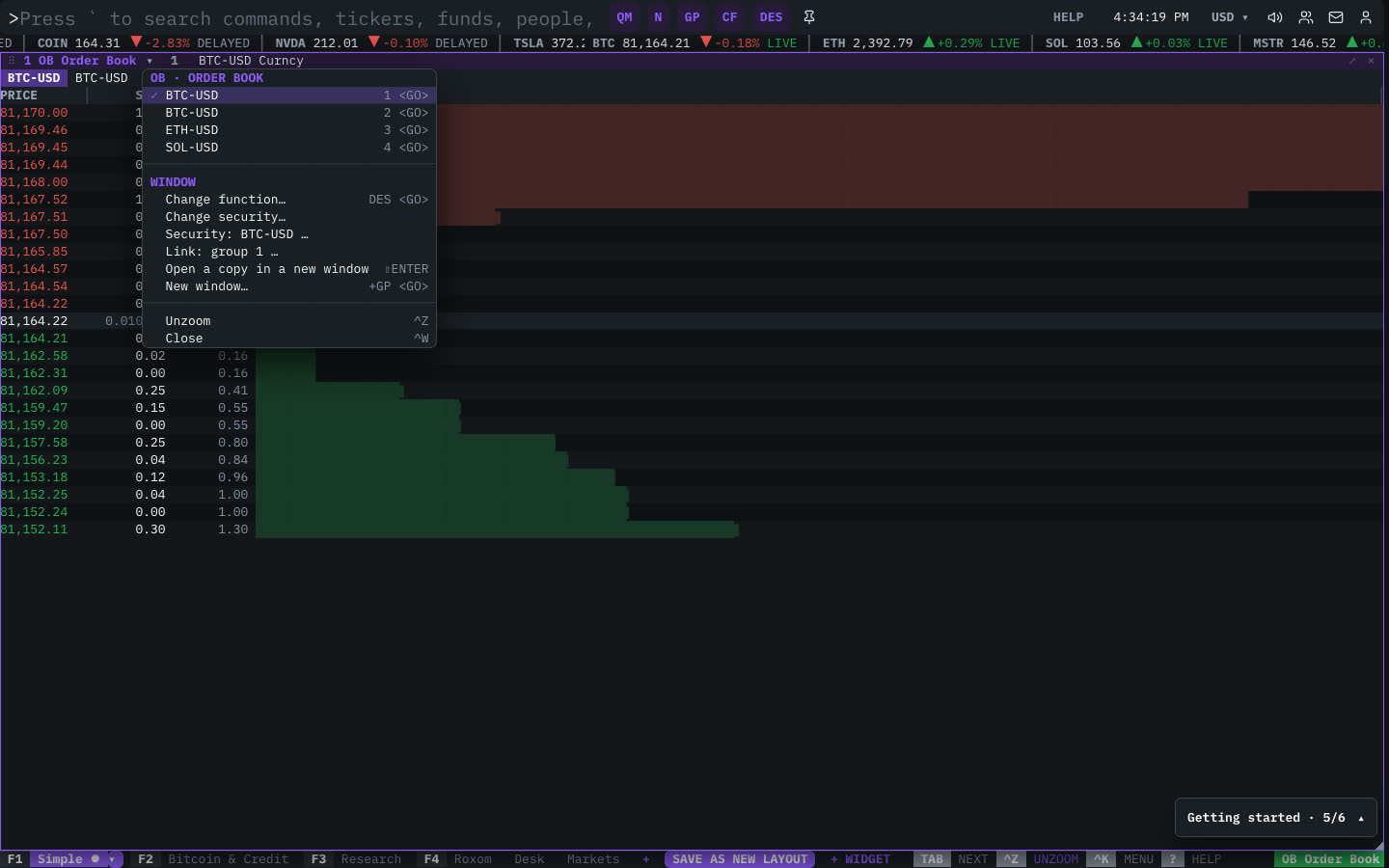Viewport: 1389px width, 868px height.
Task: Choose Security: BTC-USD … menu item
Action: click(289, 234)
